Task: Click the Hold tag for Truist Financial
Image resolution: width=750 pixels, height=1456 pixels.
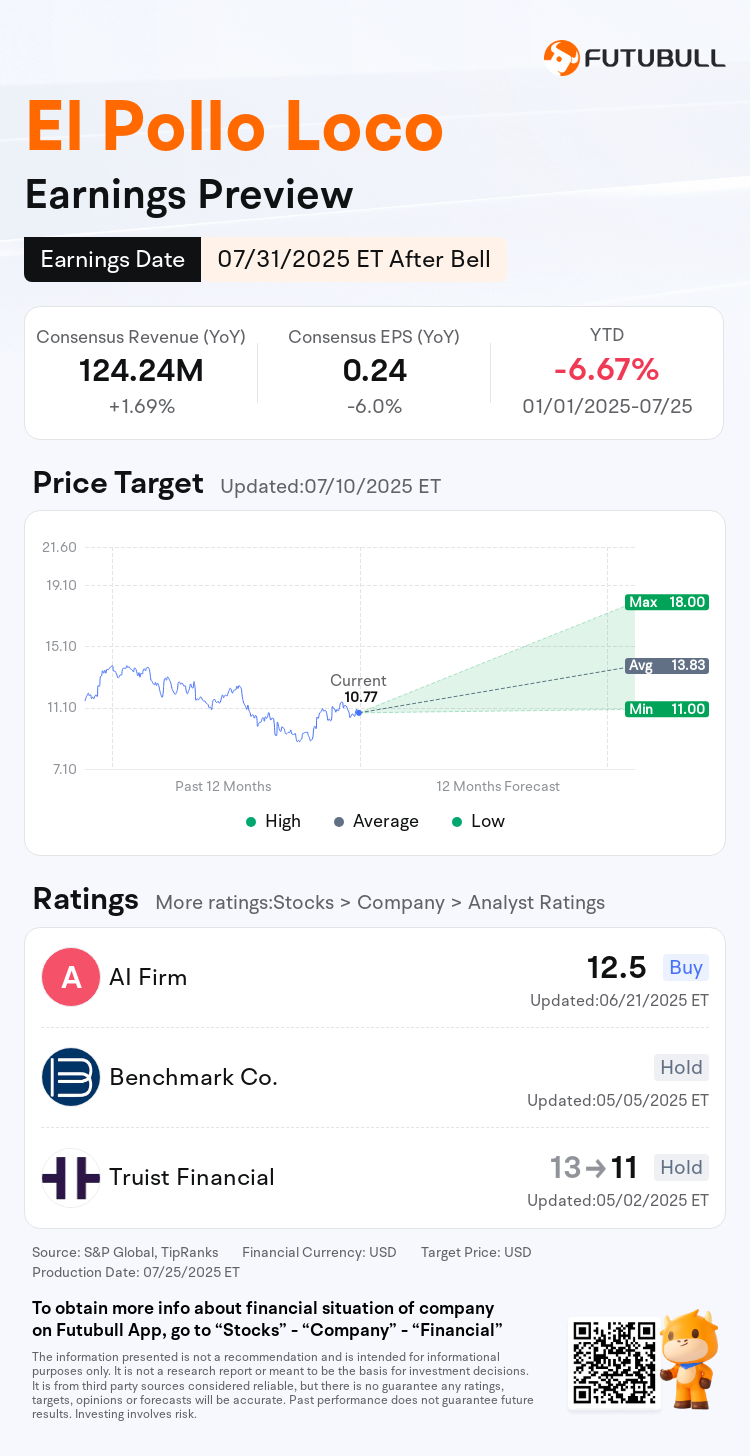Action: [x=681, y=1167]
